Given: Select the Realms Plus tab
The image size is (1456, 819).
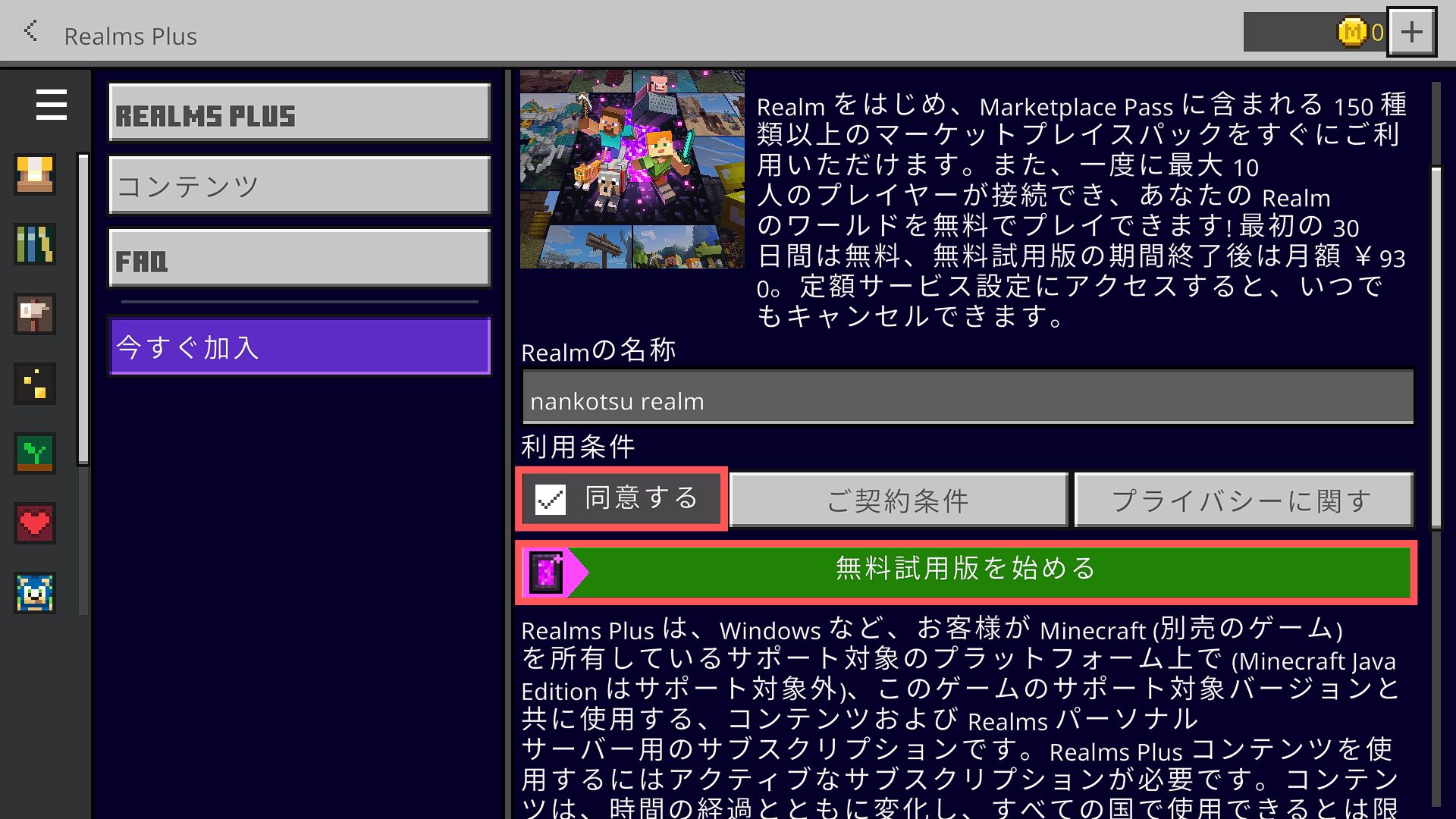Looking at the screenshot, I should click(x=300, y=113).
